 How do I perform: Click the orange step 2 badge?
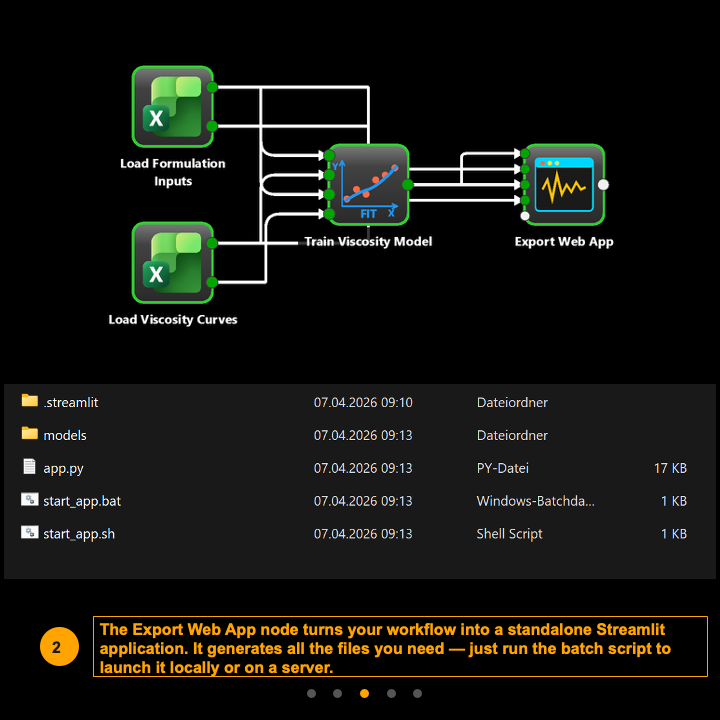56,647
